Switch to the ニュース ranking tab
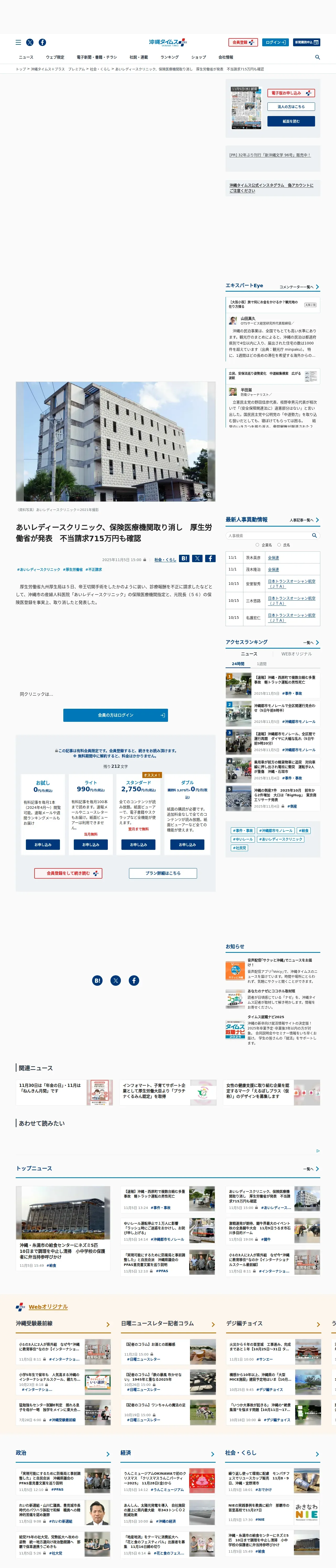This screenshot has width=336, height=1568. [x=249, y=654]
